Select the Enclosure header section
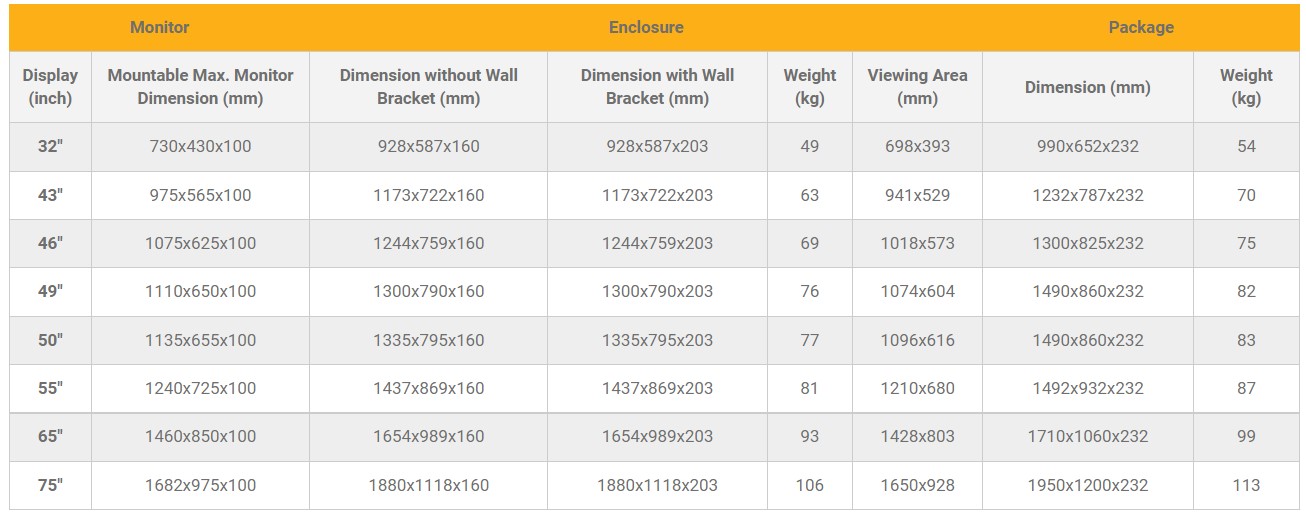The width and height of the screenshot is (1306, 514). [x=646, y=27]
